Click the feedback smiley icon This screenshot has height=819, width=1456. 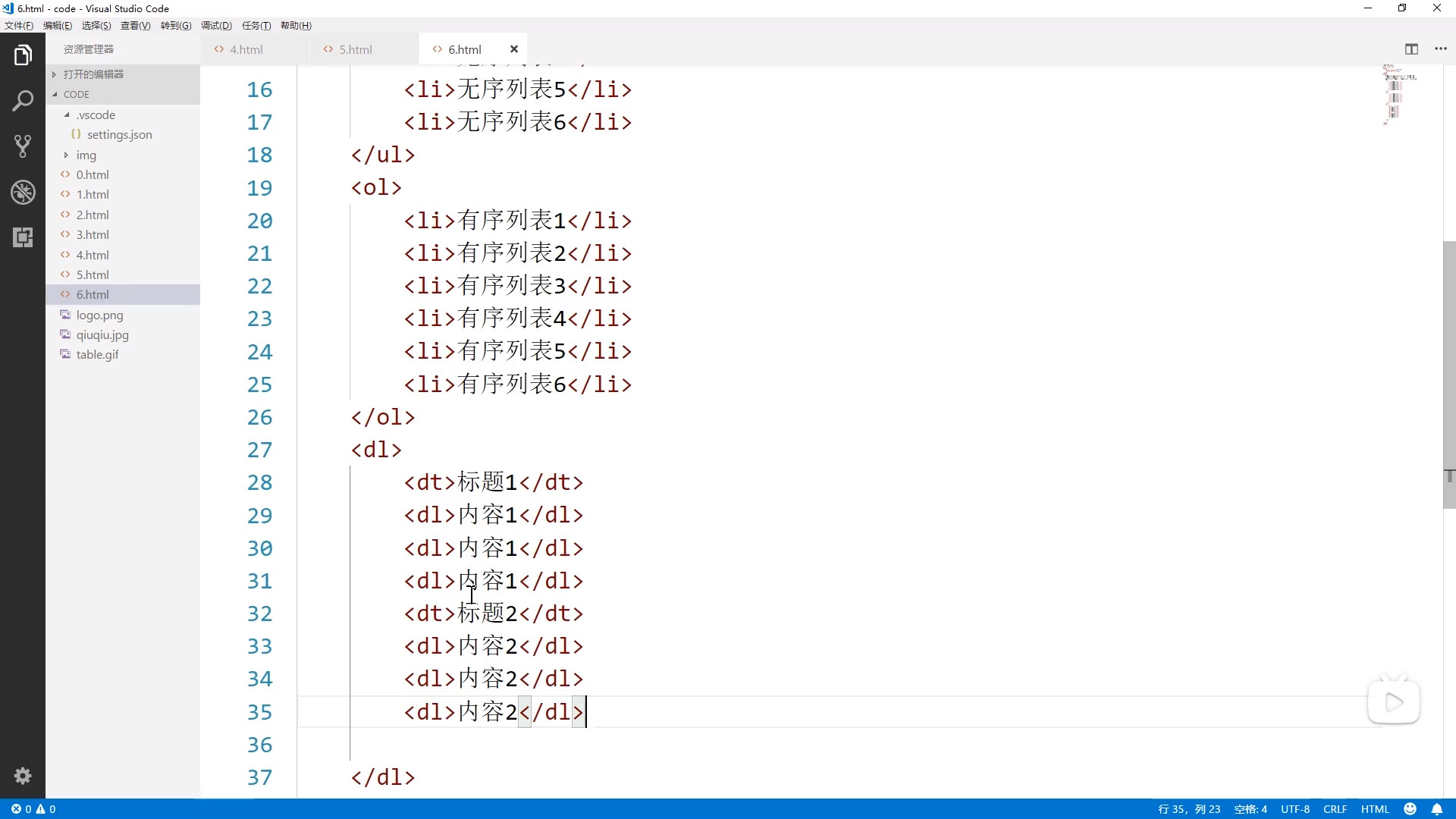click(x=1410, y=809)
